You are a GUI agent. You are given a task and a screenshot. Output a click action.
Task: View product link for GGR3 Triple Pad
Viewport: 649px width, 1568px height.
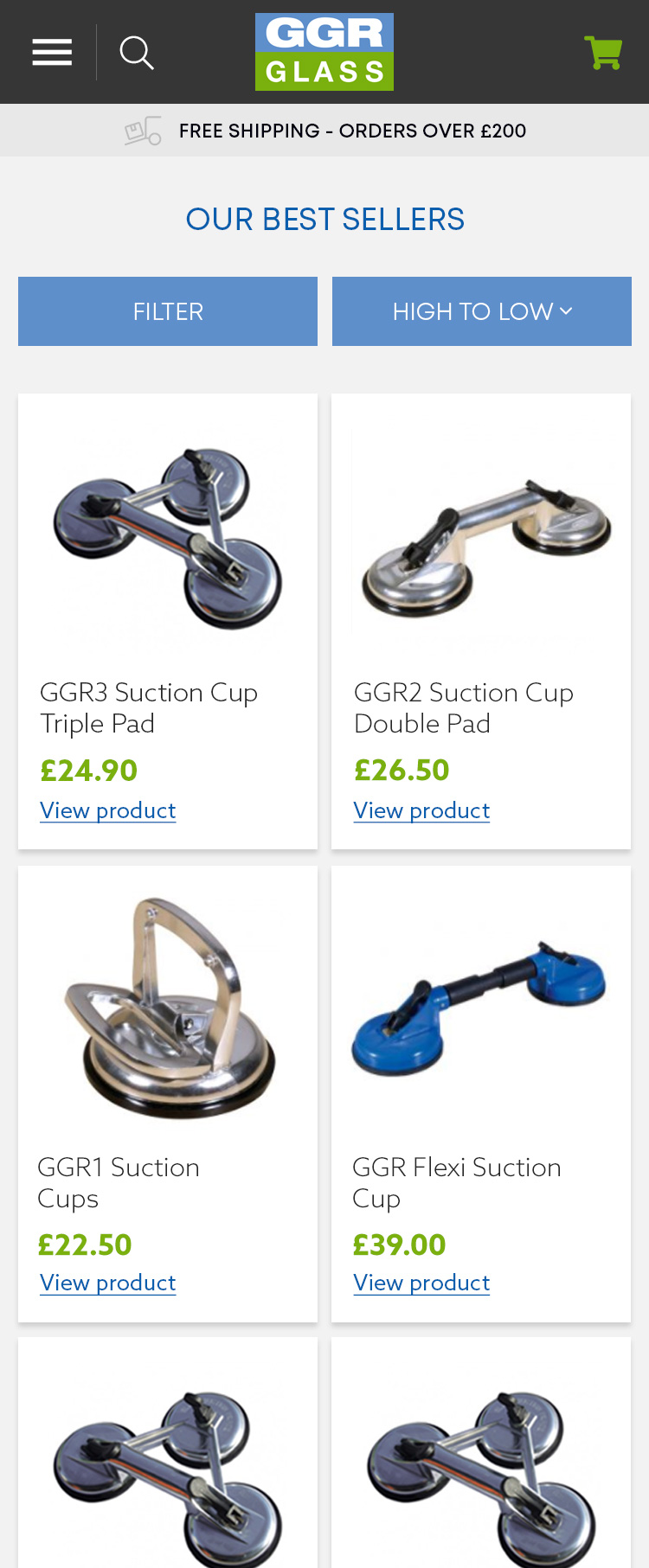[x=108, y=811]
